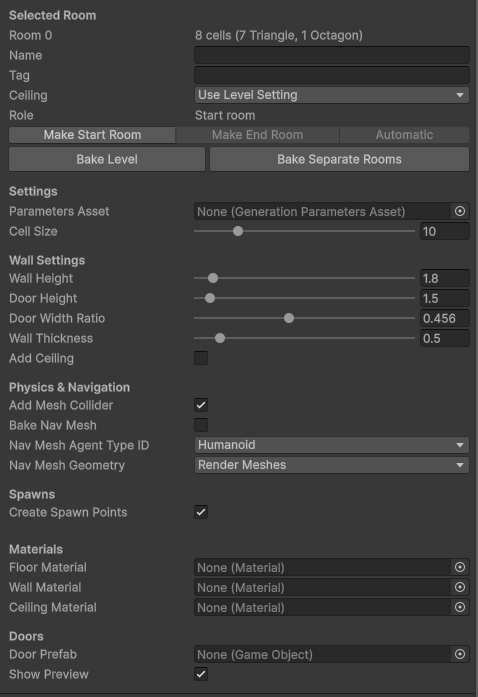Select Make End Room option
478x697 pixels.
click(x=257, y=135)
